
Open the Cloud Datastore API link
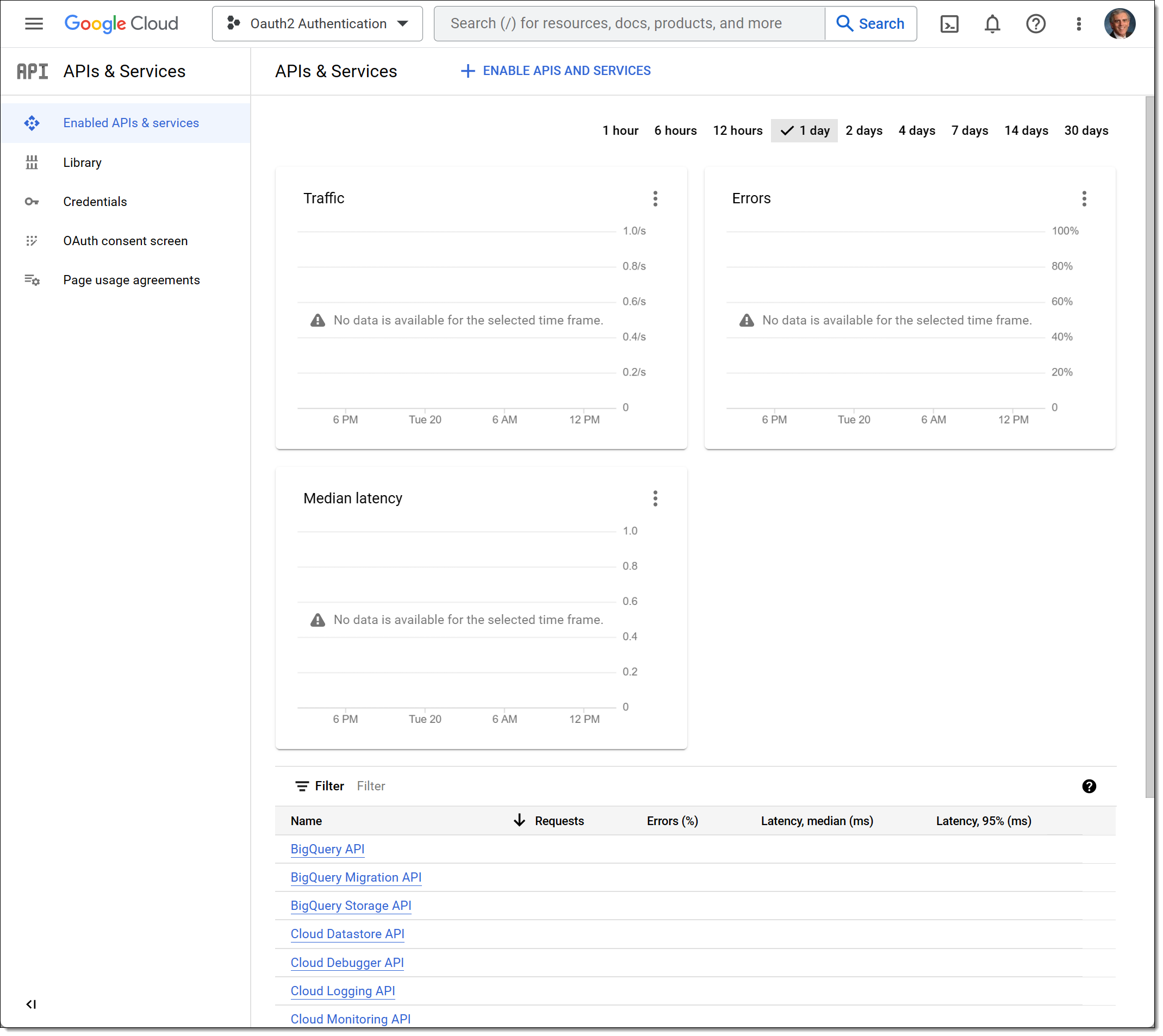tap(347, 934)
